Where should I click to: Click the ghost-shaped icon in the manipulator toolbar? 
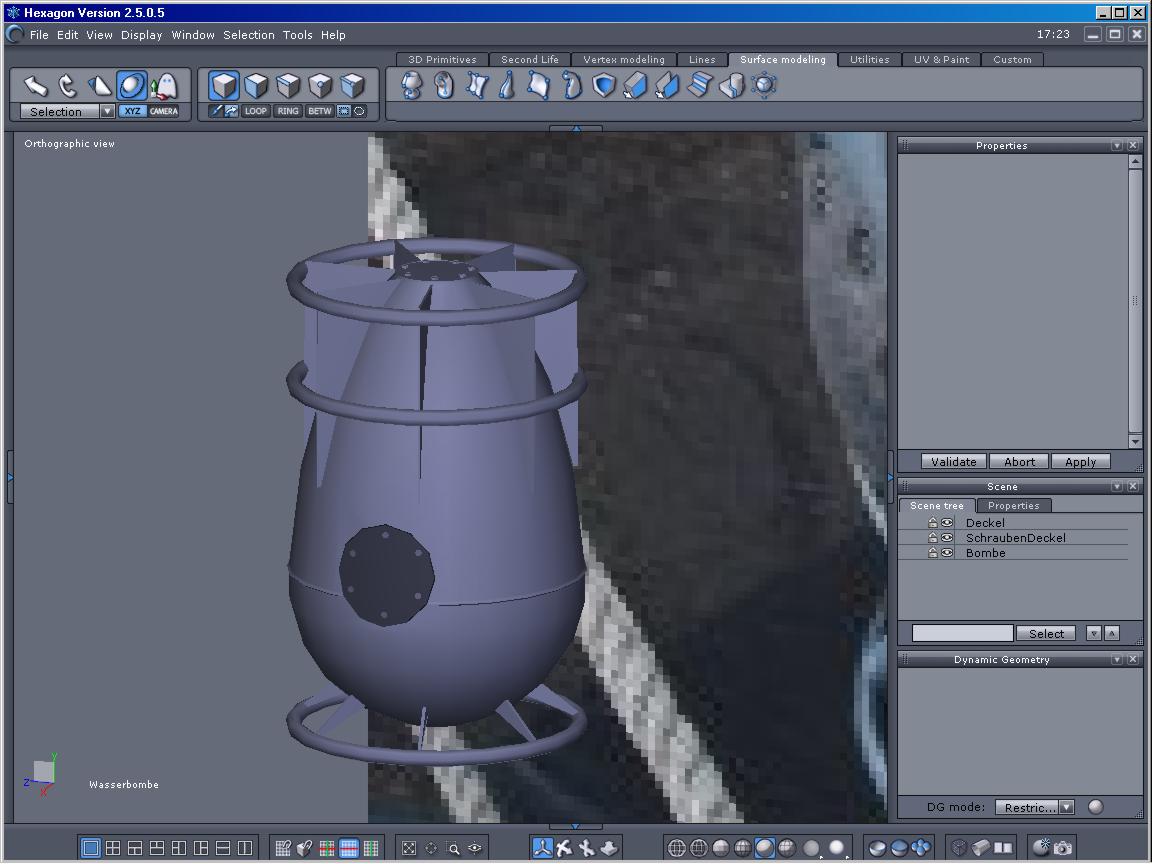tap(164, 86)
